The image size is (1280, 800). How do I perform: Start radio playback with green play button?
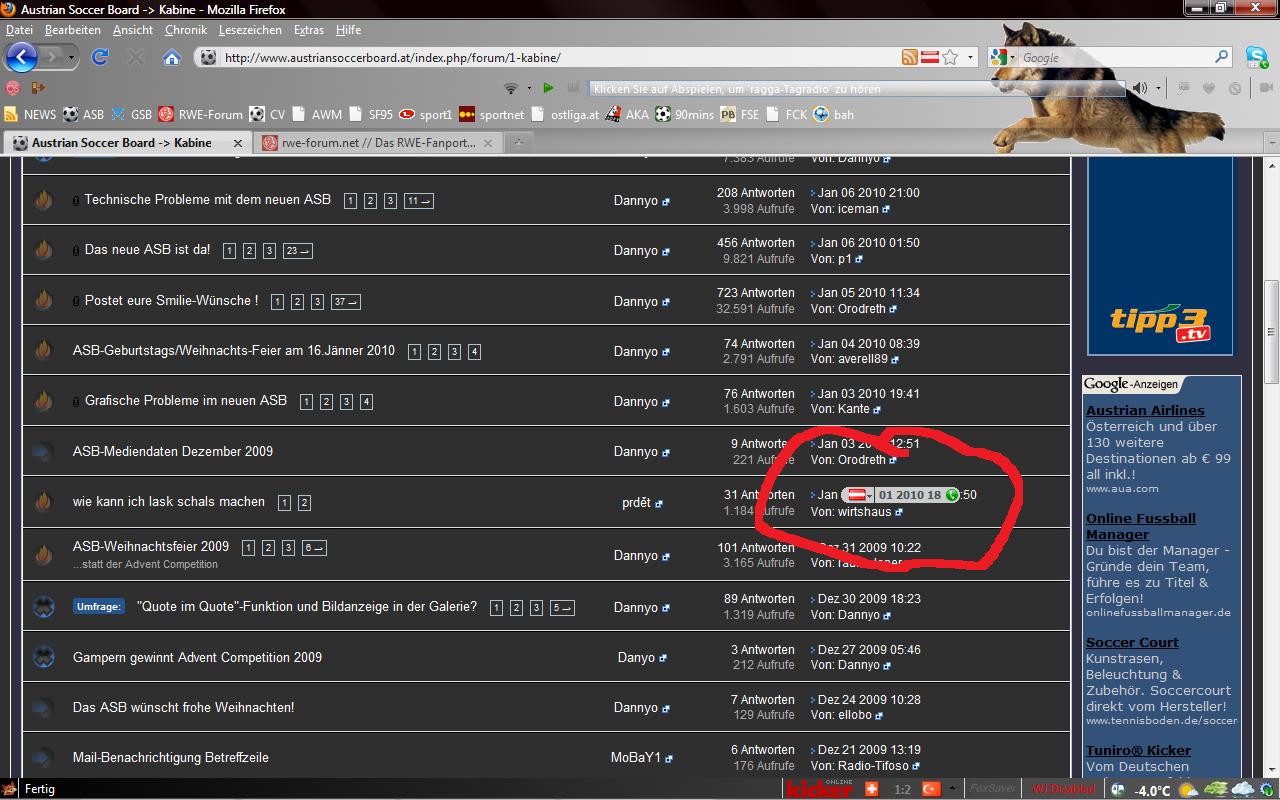tap(548, 88)
